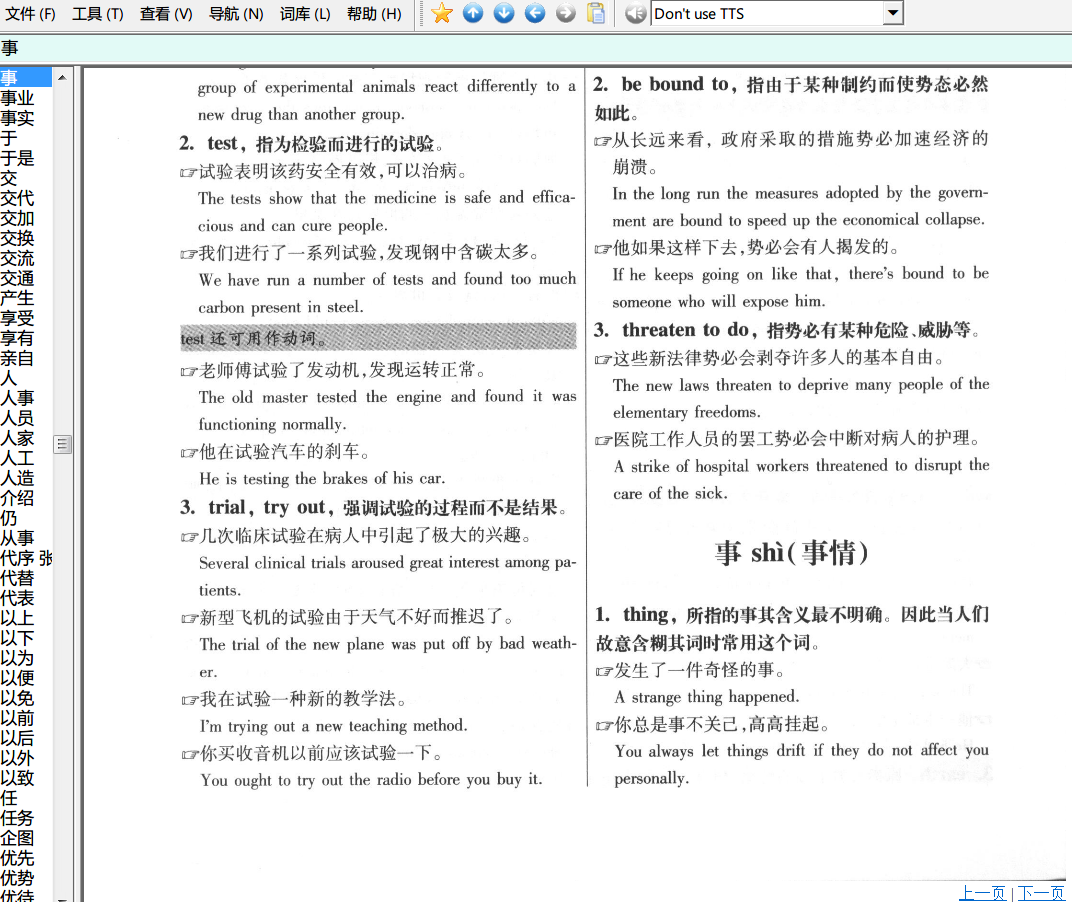Select the highlighted entry 事 in word list
1072x902 pixels.
(25, 77)
